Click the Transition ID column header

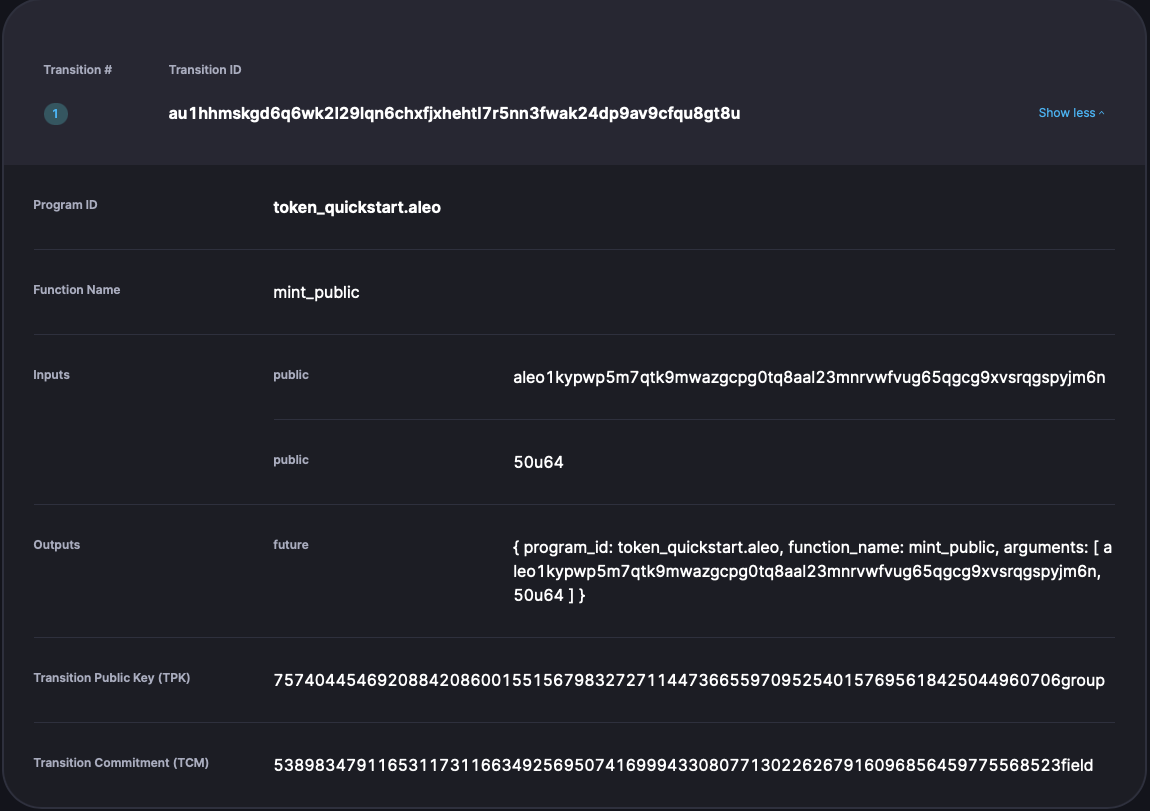click(x=205, y=70)
